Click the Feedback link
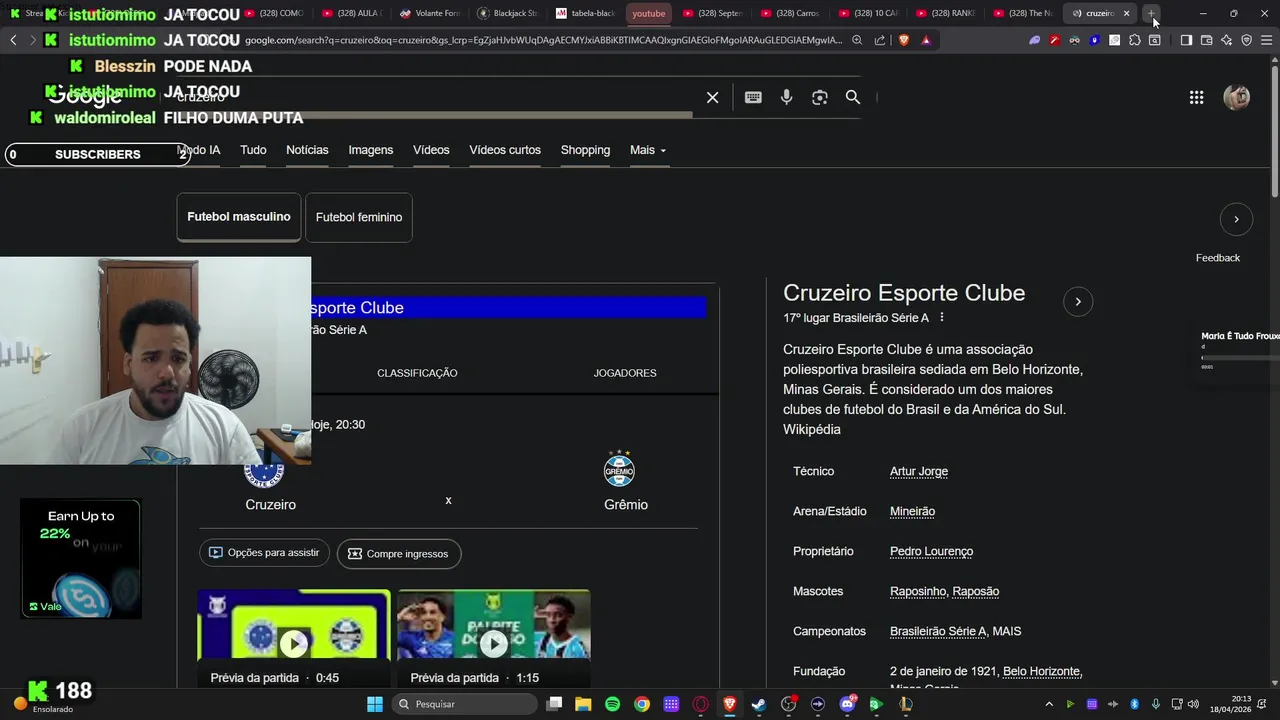Screen dimensions: 1280x720 point(1218,258)
